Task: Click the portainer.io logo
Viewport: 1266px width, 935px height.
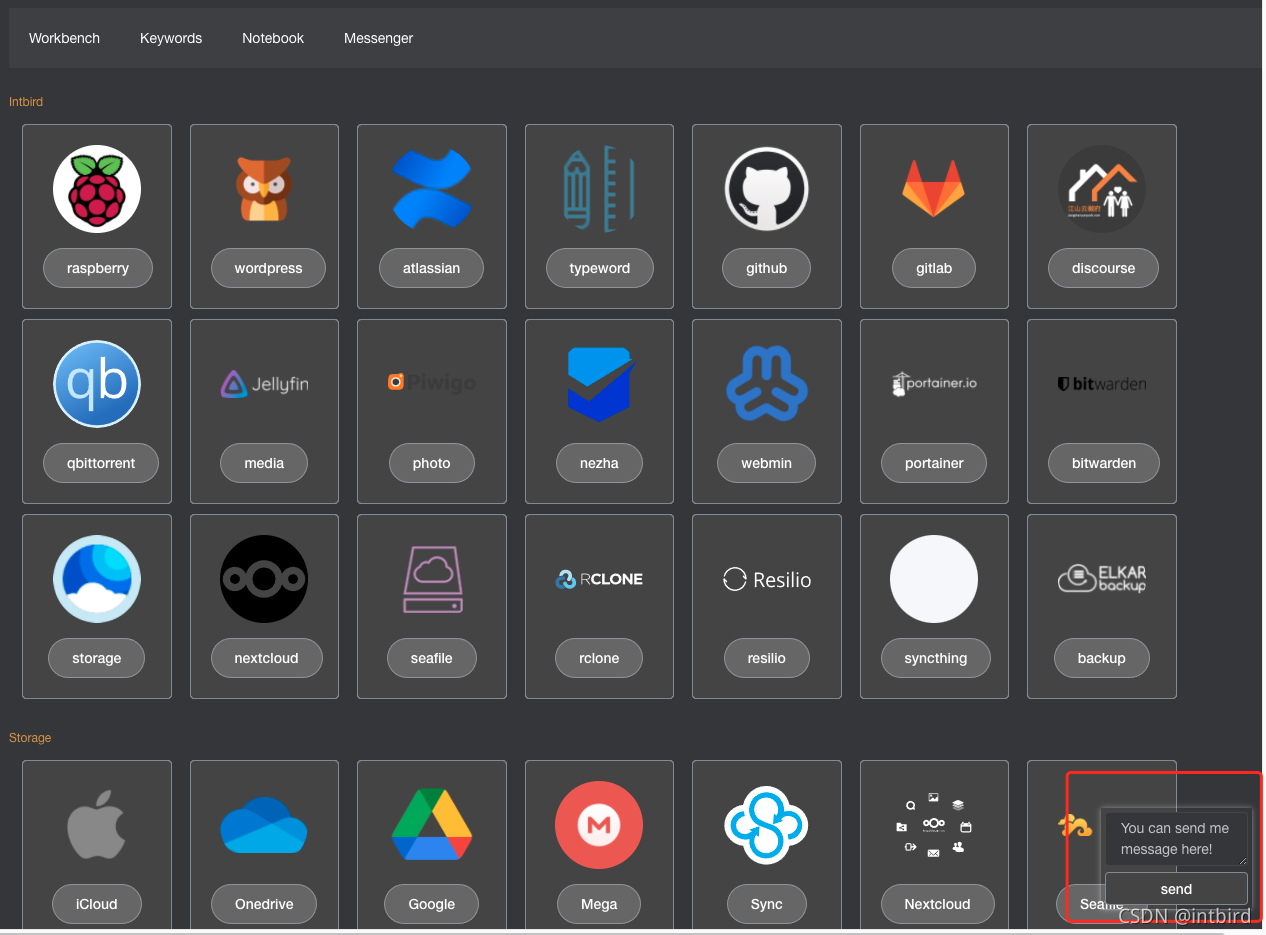Action: click(934, 383)
